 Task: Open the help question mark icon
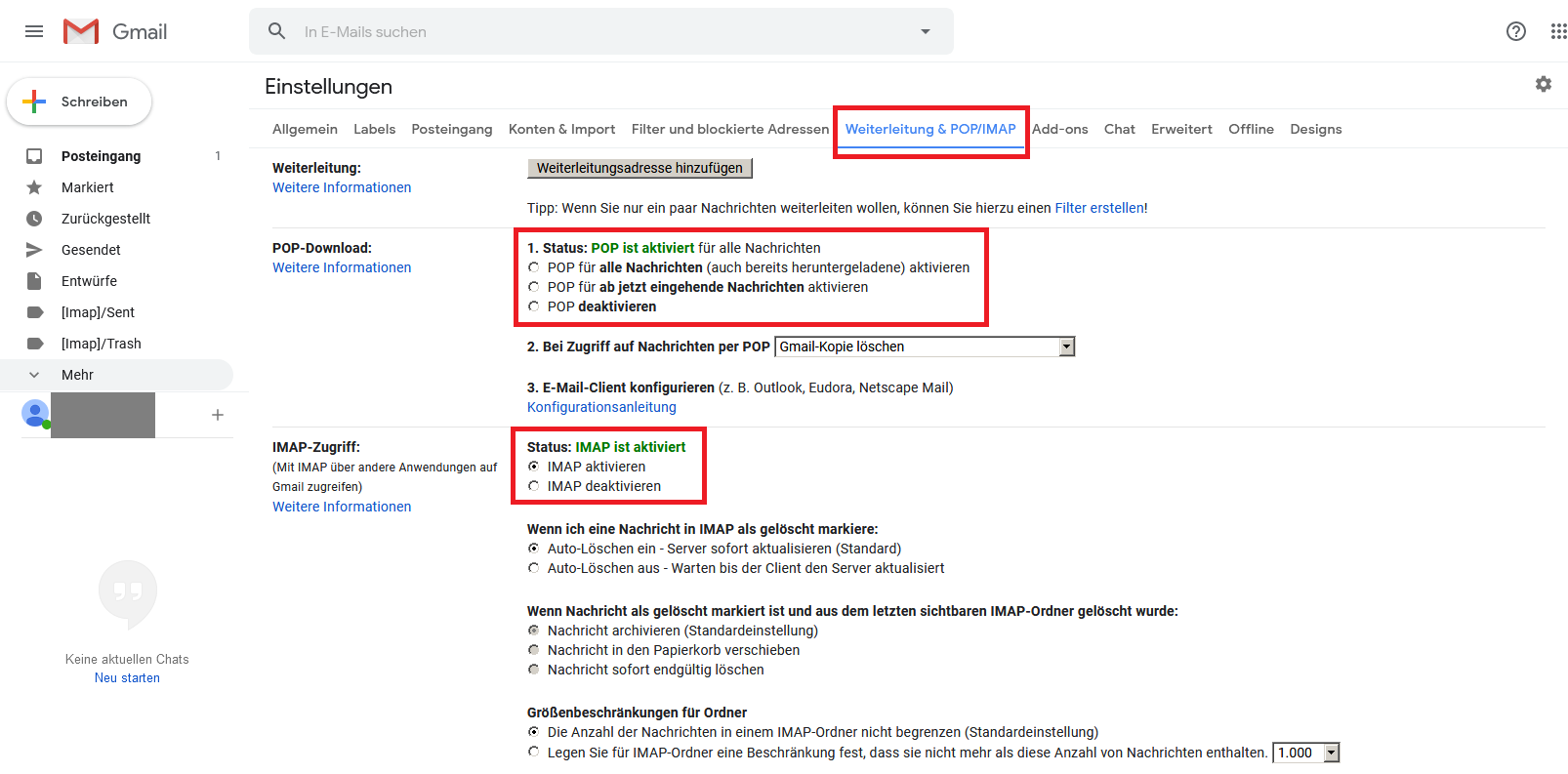(x=1516, y=31)
